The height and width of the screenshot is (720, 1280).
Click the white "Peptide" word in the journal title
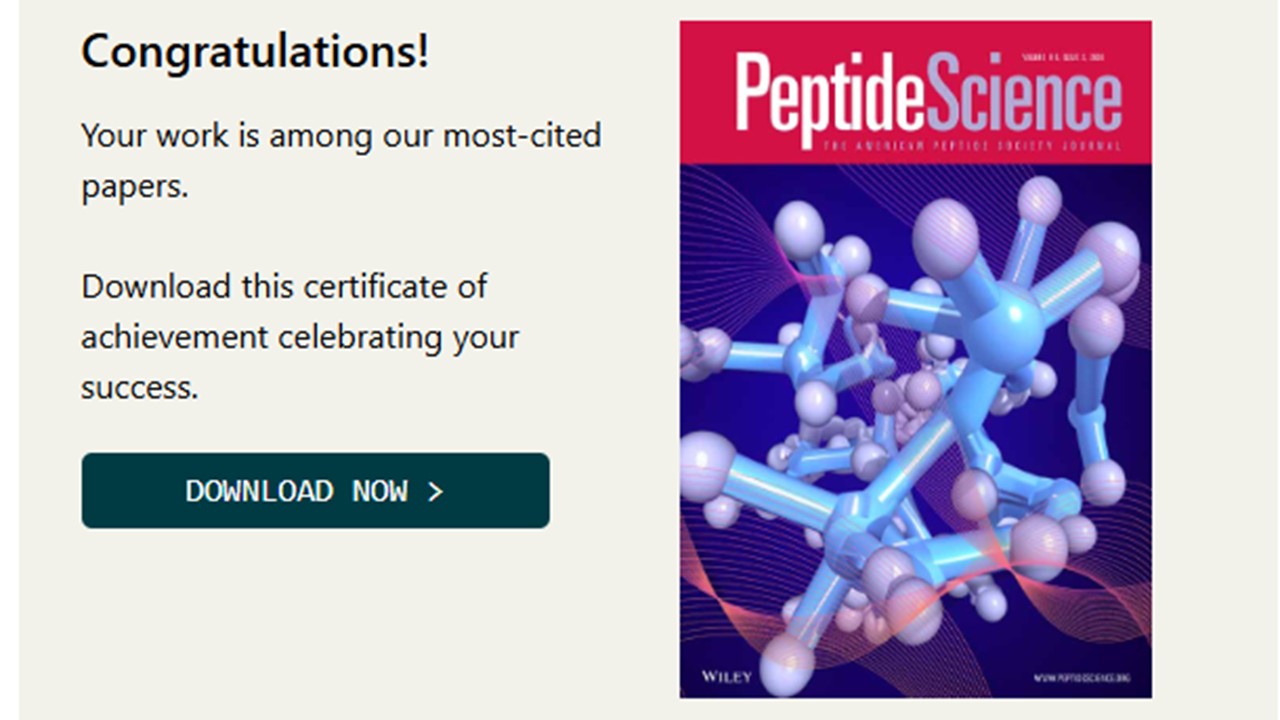[830, 97]
